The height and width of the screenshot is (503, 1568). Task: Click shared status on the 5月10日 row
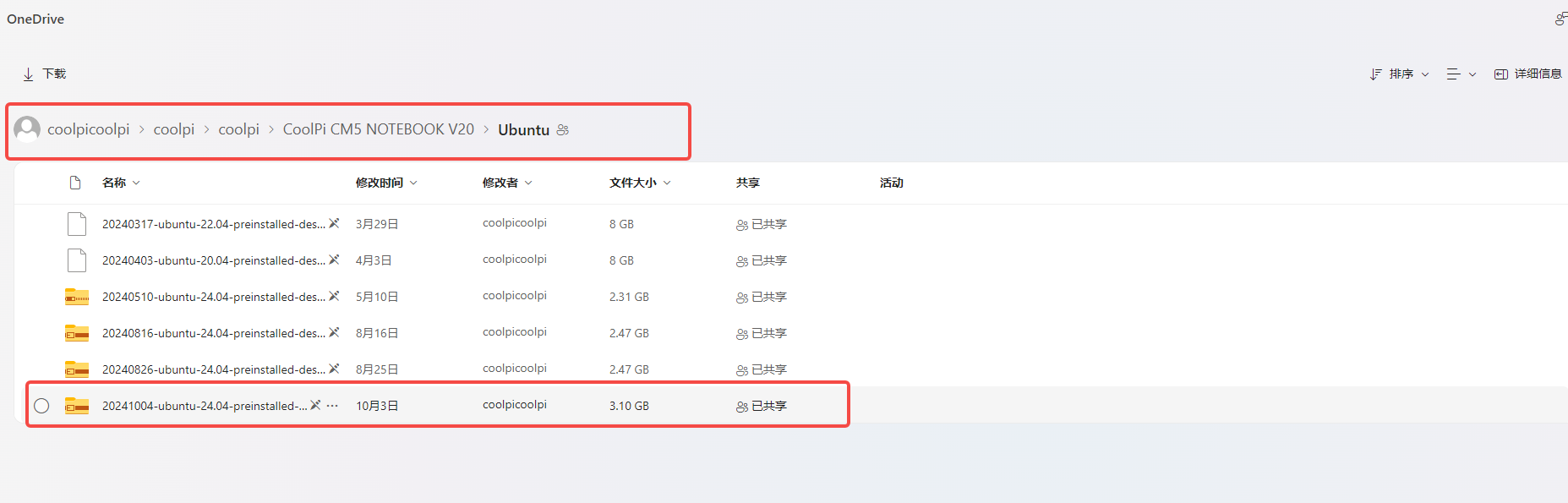761,297
